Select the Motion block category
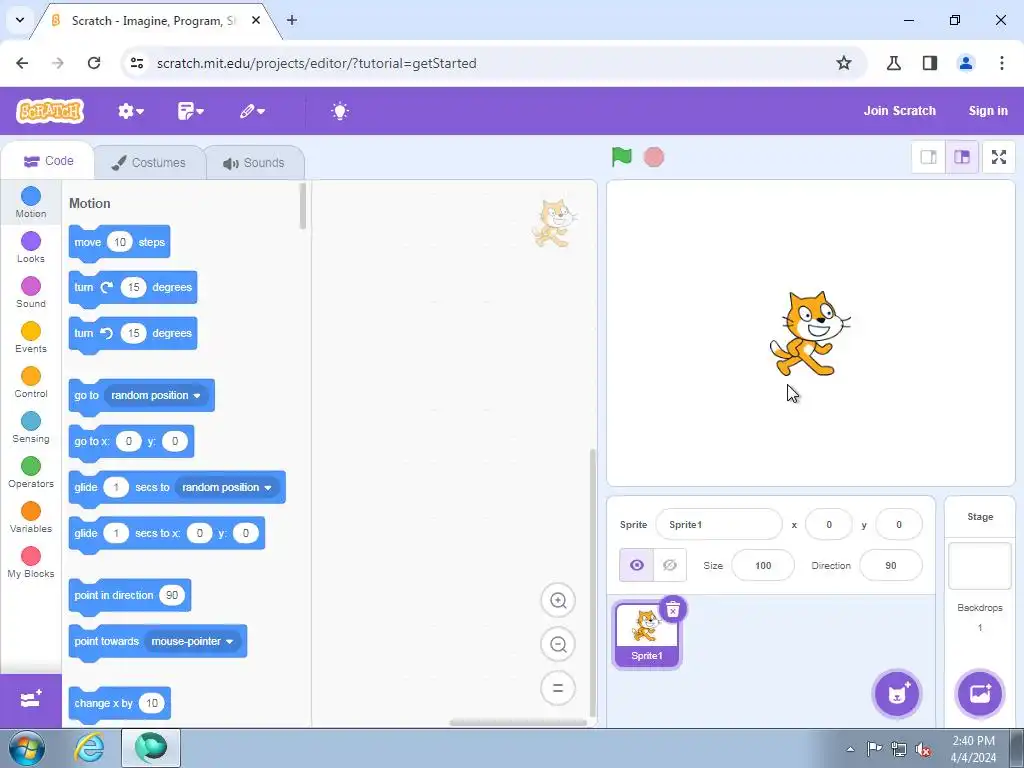 (x=31, y=202)
